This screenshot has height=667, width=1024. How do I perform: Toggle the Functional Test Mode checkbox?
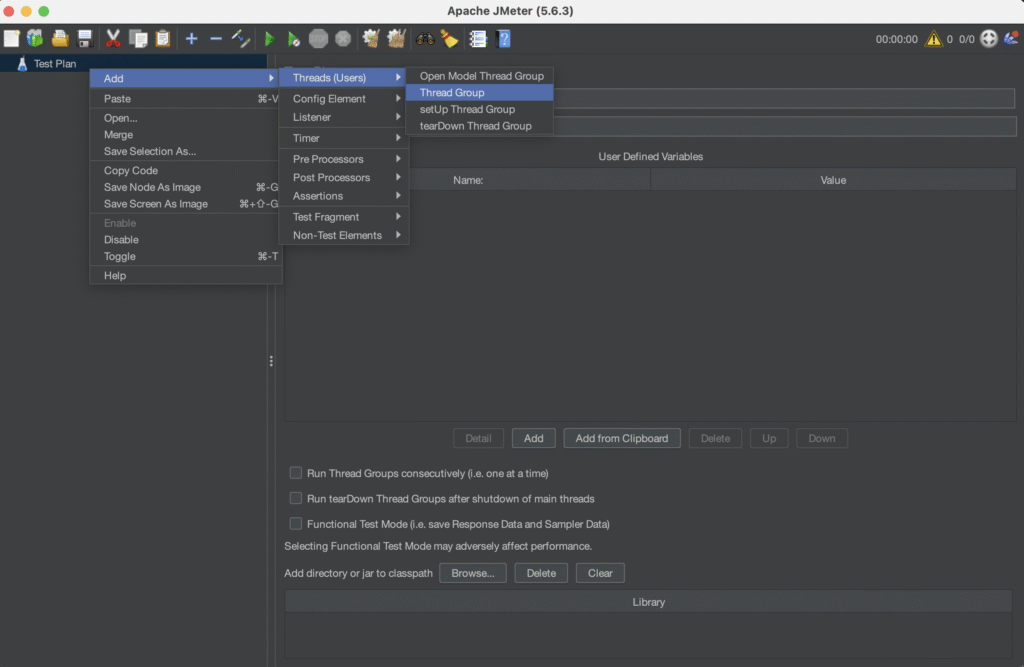(x=295, y=523)
